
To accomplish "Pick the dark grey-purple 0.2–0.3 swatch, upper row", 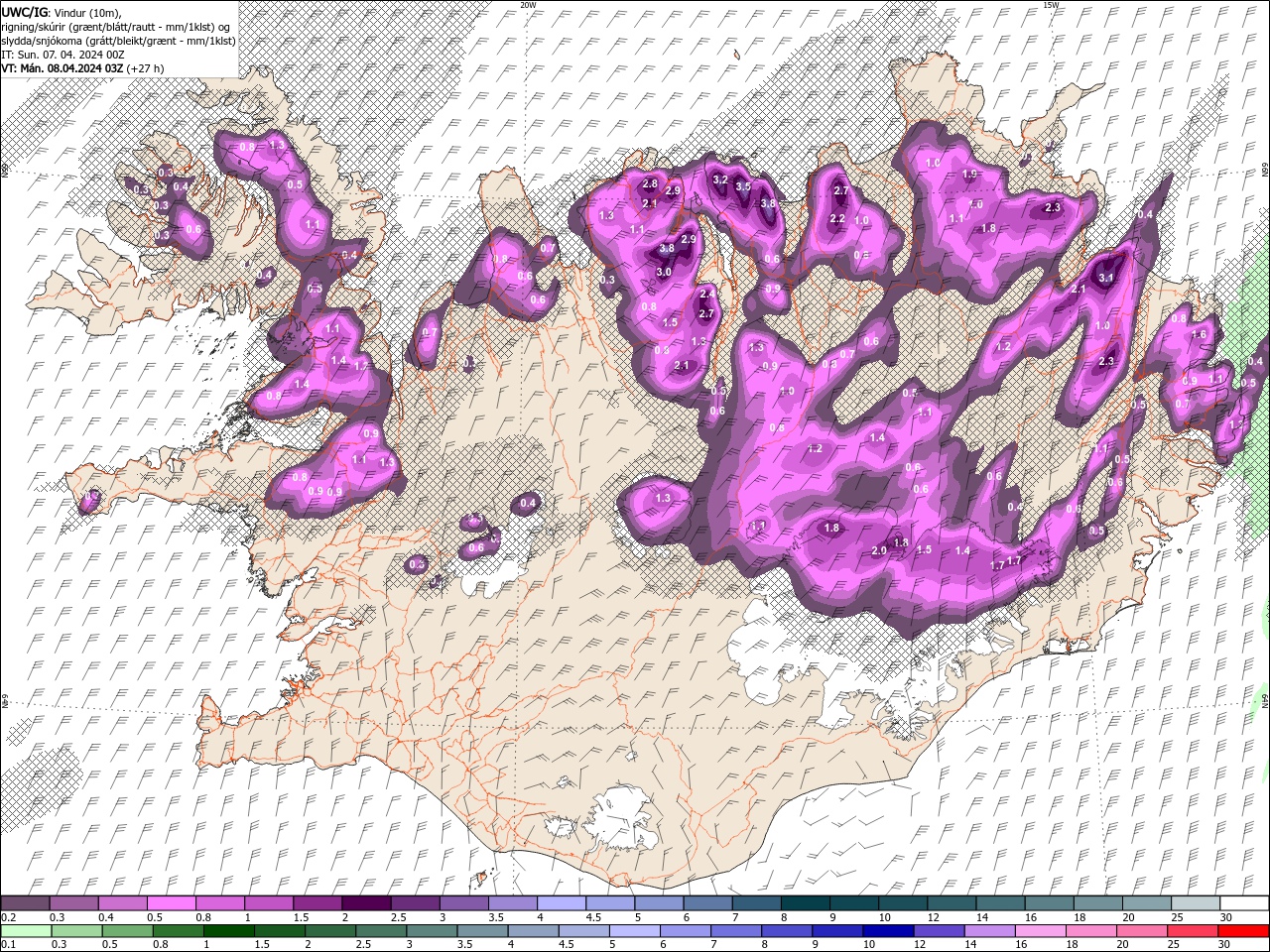I will [x=25, y=903].
